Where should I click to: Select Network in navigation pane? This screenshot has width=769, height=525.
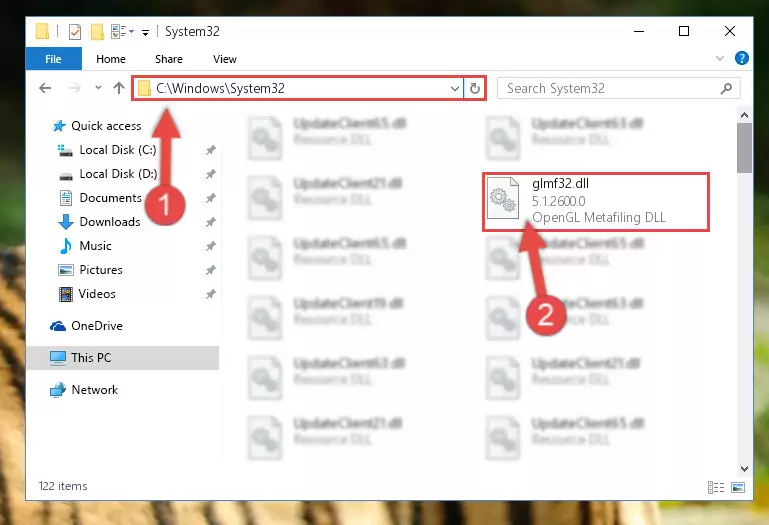pos(95,390)
